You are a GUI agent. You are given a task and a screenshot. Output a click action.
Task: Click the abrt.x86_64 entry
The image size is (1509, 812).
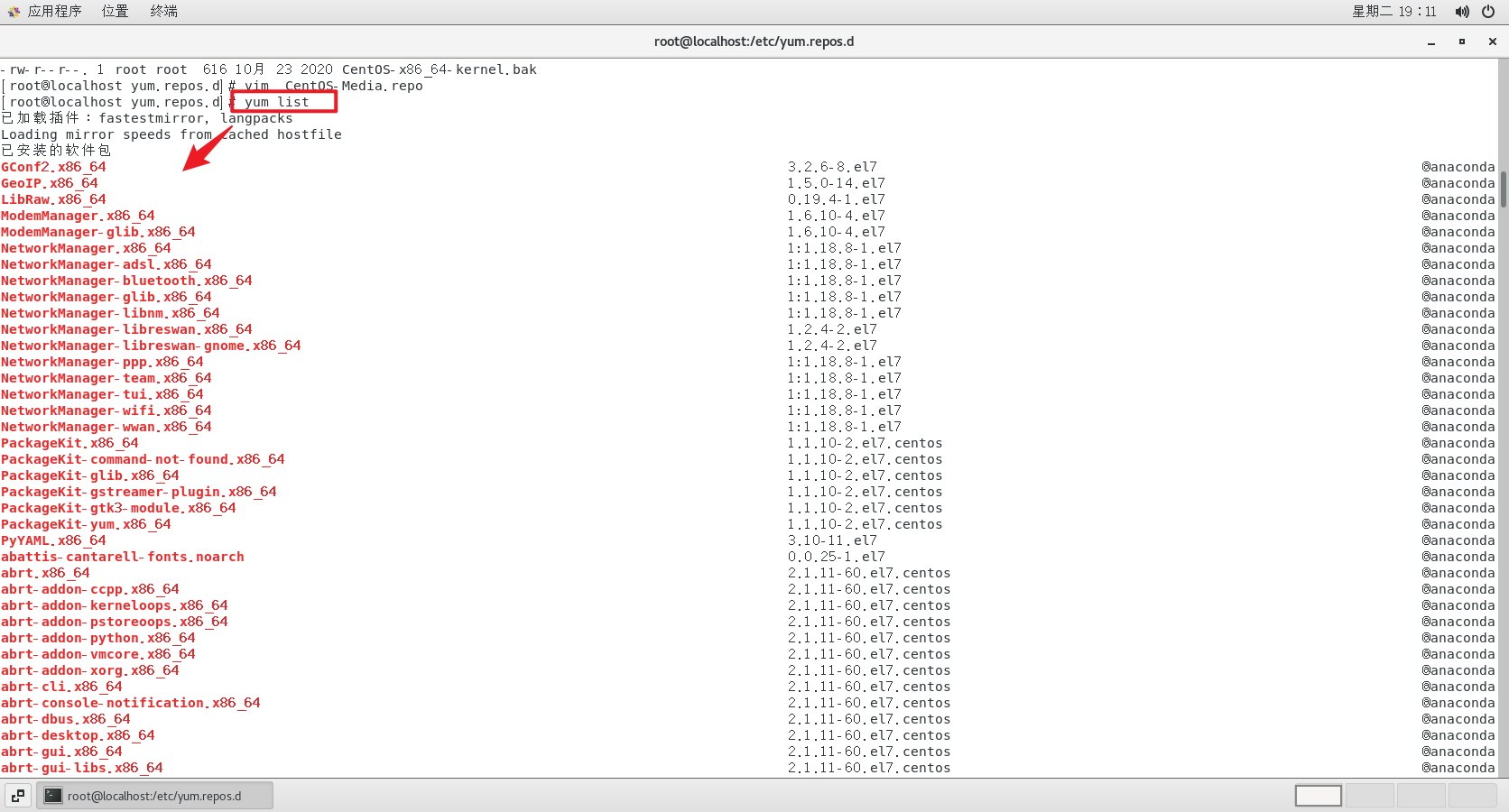(x=45, y=573)
